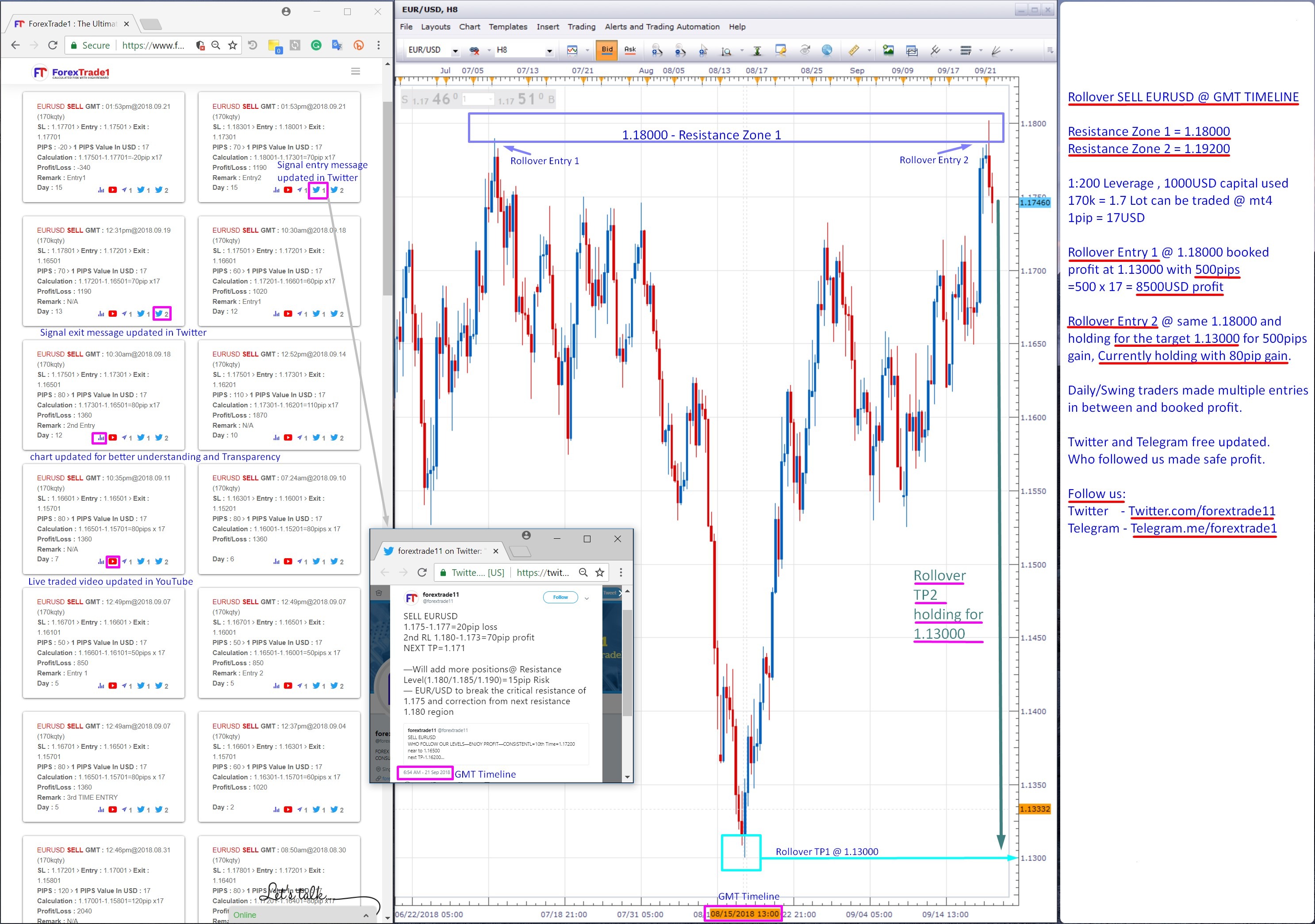The image size is (1315, 924).
Task: Bookmark ForexTrade1 page with the star
Action: (x=233, y=45)
